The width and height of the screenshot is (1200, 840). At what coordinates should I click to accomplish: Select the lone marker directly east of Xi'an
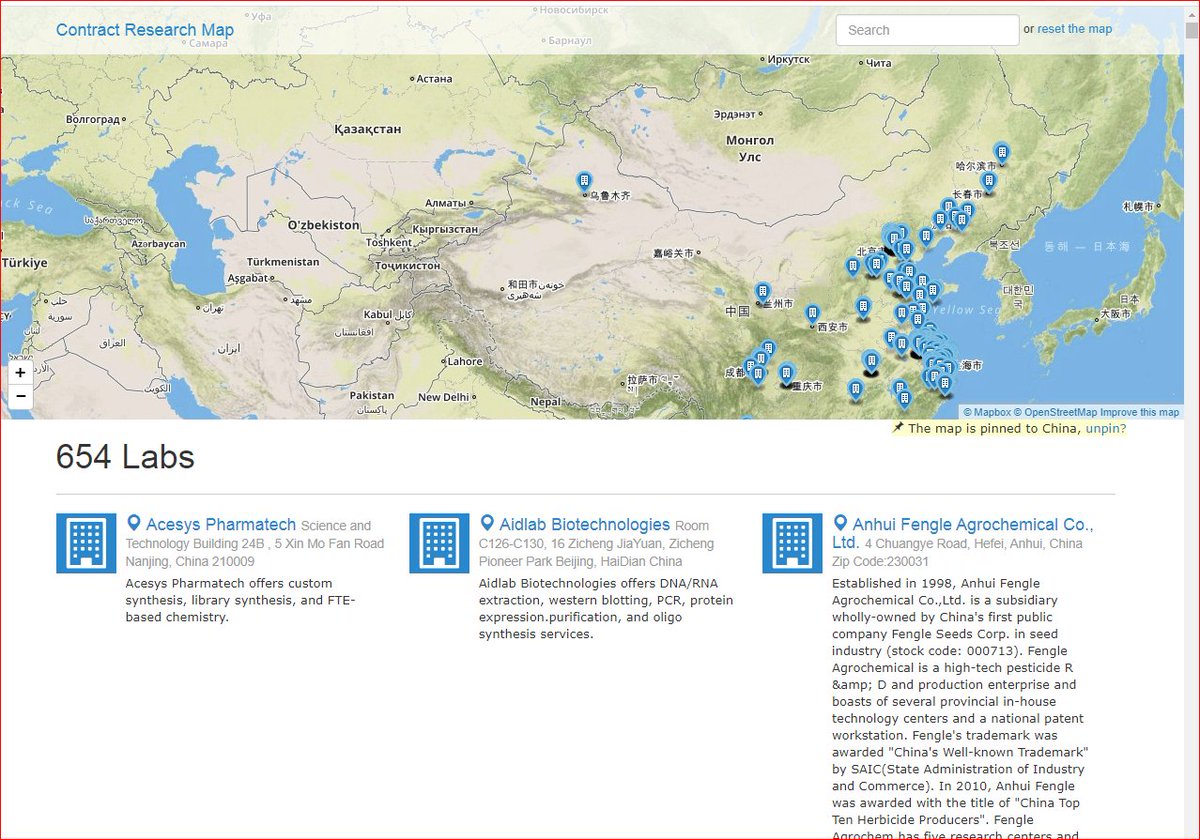863,306
